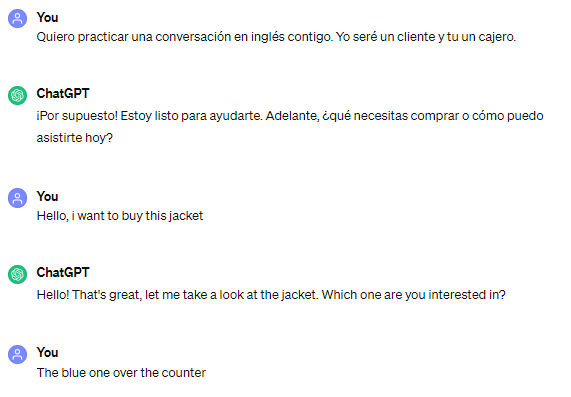Click the 'ChatGPT' name above the Spanish reply

click(x=63, y=94)
